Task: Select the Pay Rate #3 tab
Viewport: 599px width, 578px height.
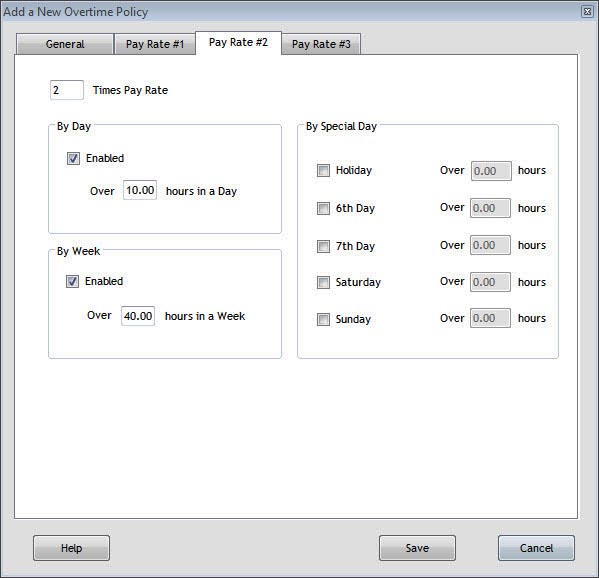Action: coord(321,44)
